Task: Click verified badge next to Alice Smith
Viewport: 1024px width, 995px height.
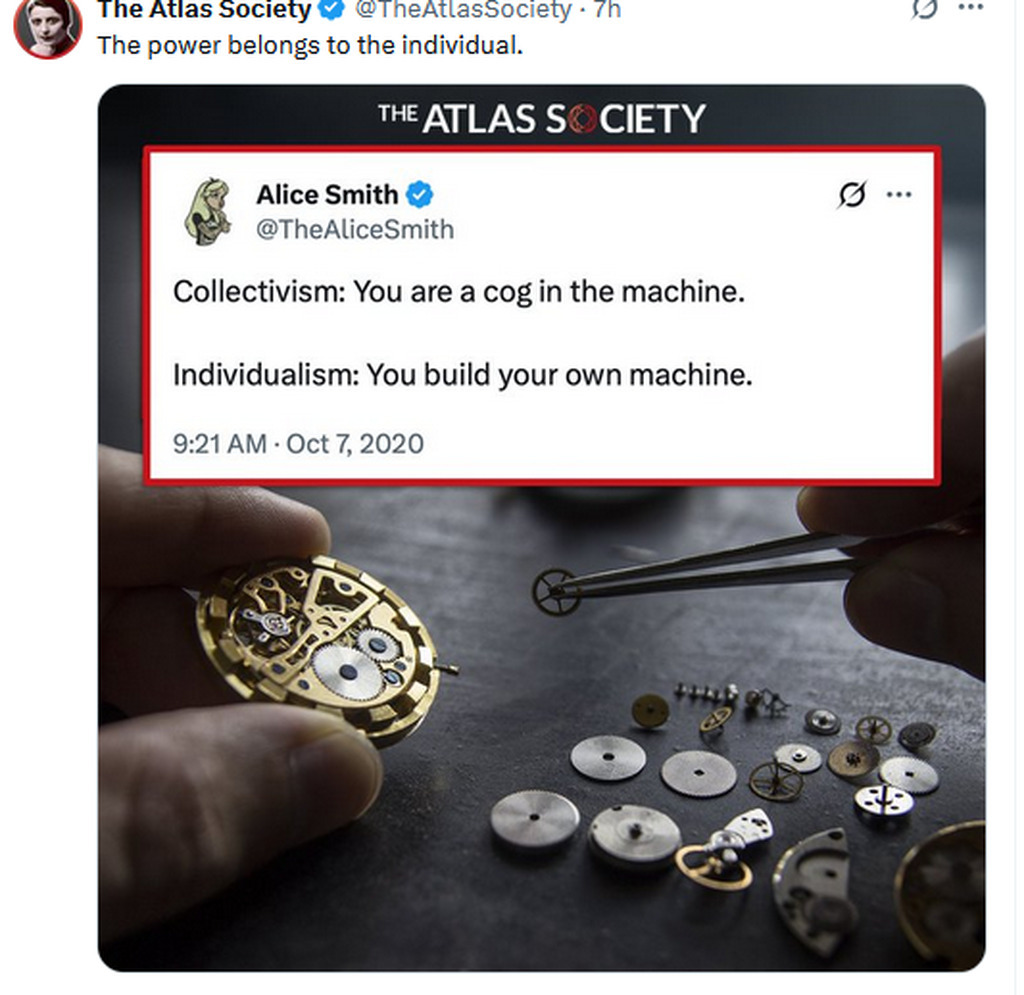Action: [x=420, y=195]
